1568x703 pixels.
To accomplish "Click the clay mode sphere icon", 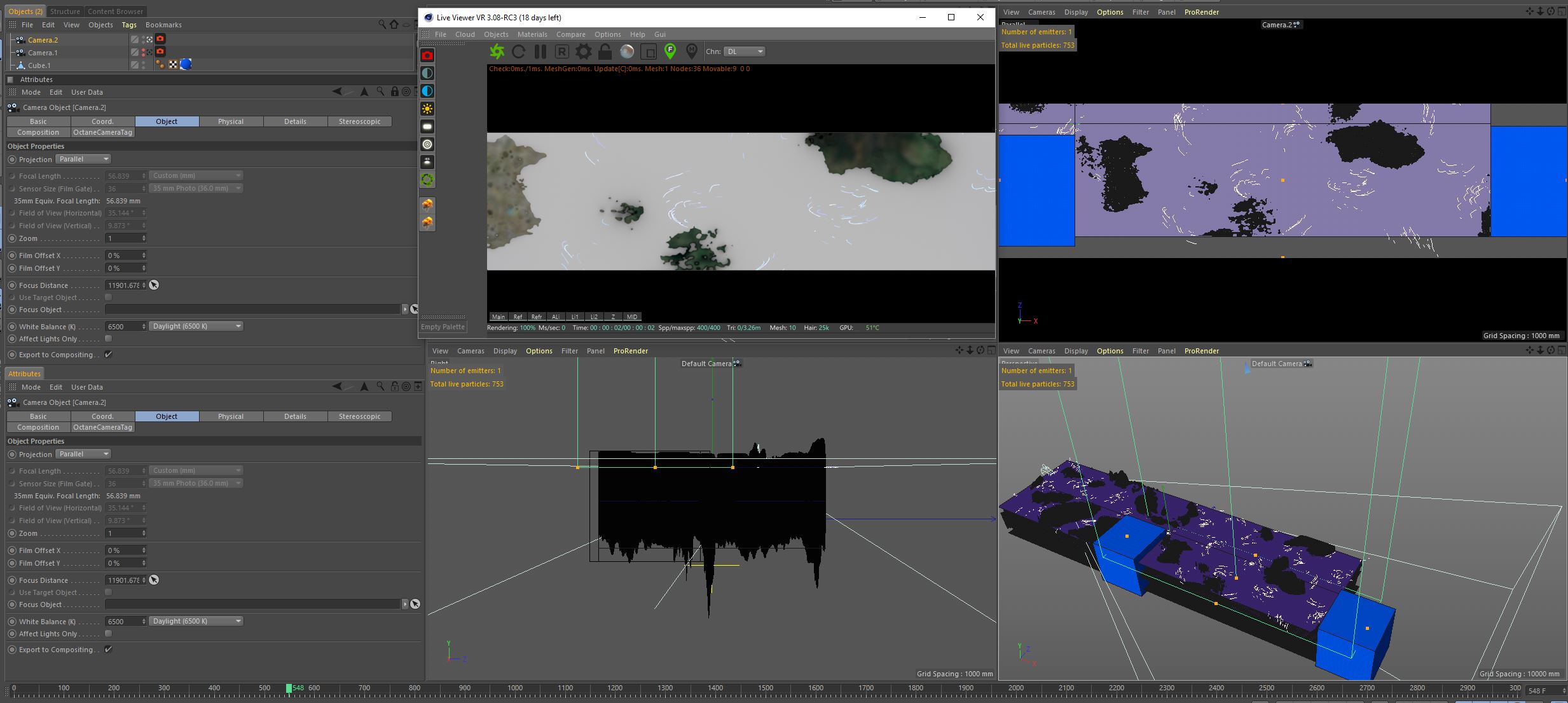I will (x=627, y=51).
